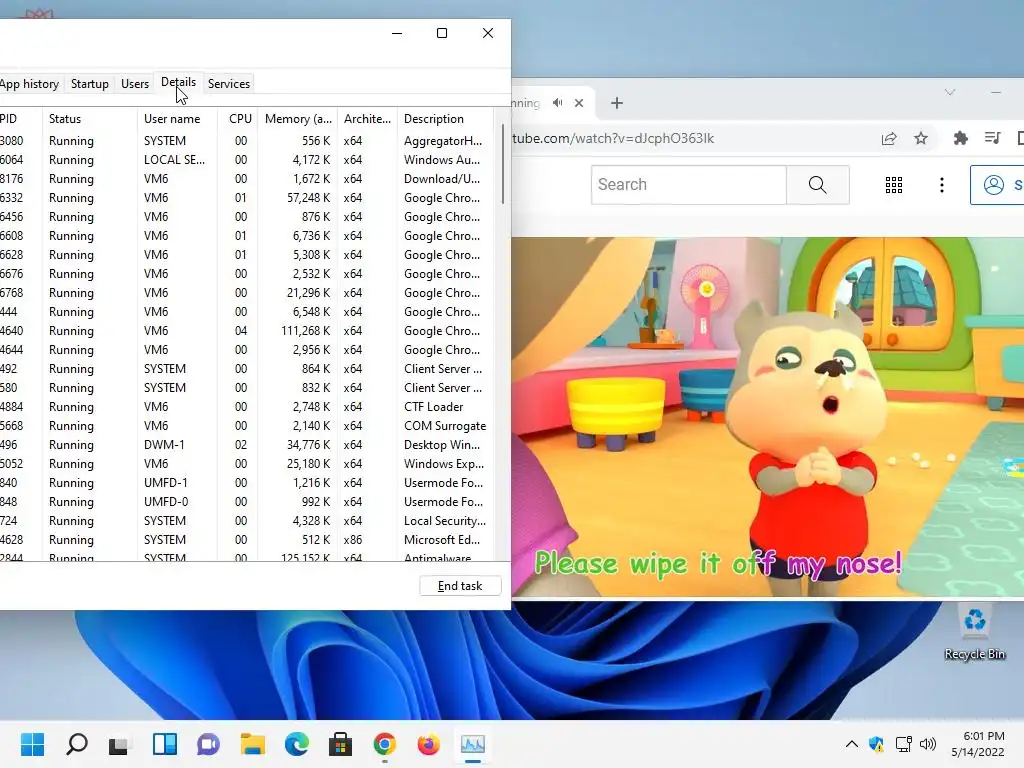
Task: Select Windows Exp... process row
Action: tap(247, 464)
